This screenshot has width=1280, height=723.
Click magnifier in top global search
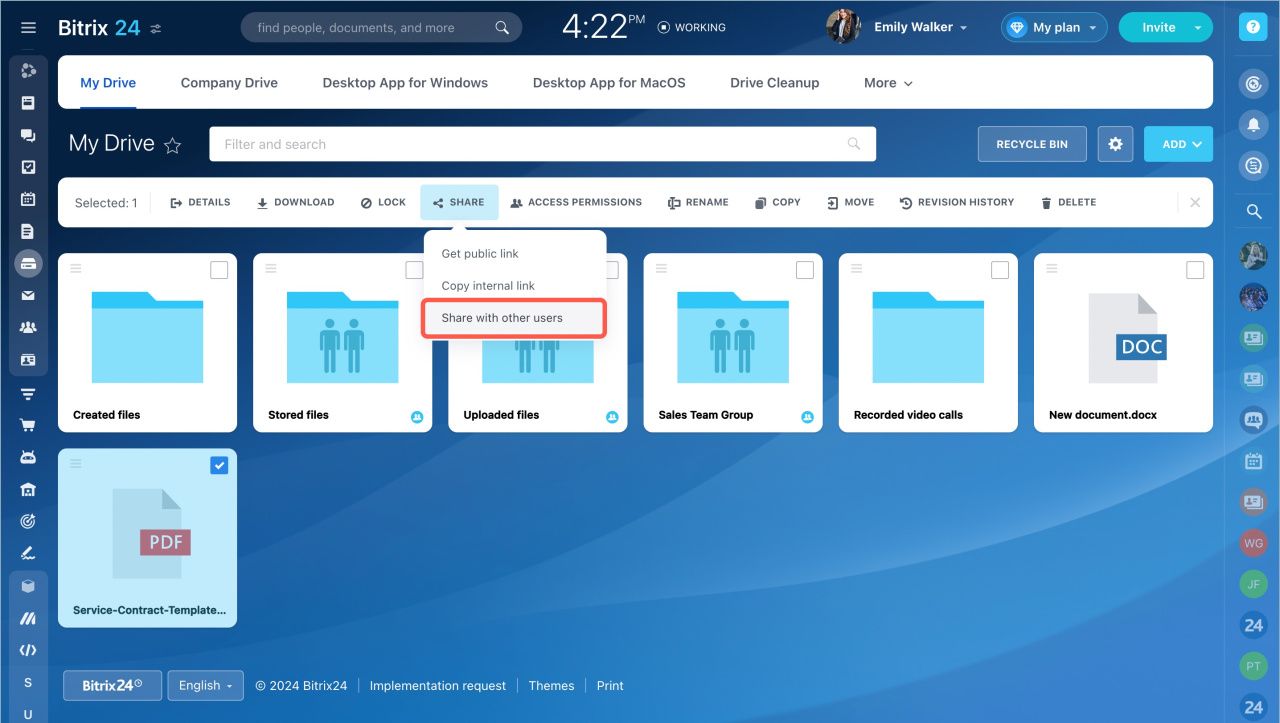click(x=502, y=28)
